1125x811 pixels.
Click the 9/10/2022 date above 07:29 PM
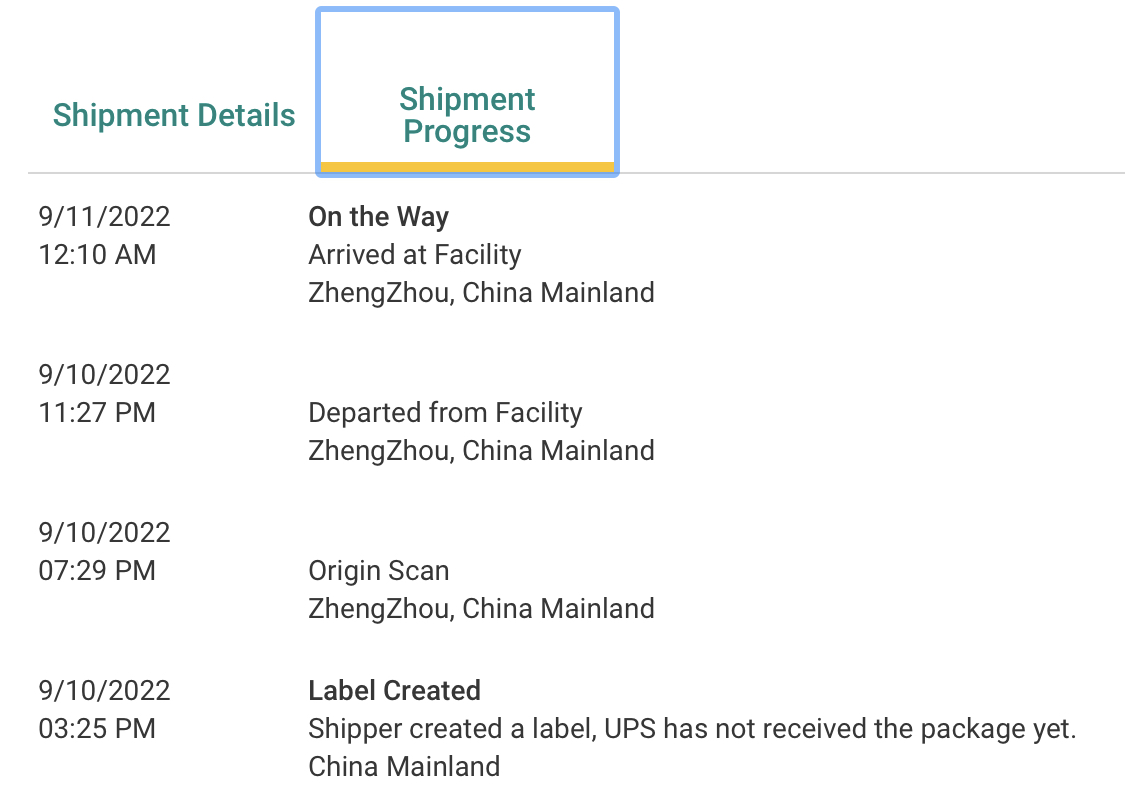(x=104, y=533)
